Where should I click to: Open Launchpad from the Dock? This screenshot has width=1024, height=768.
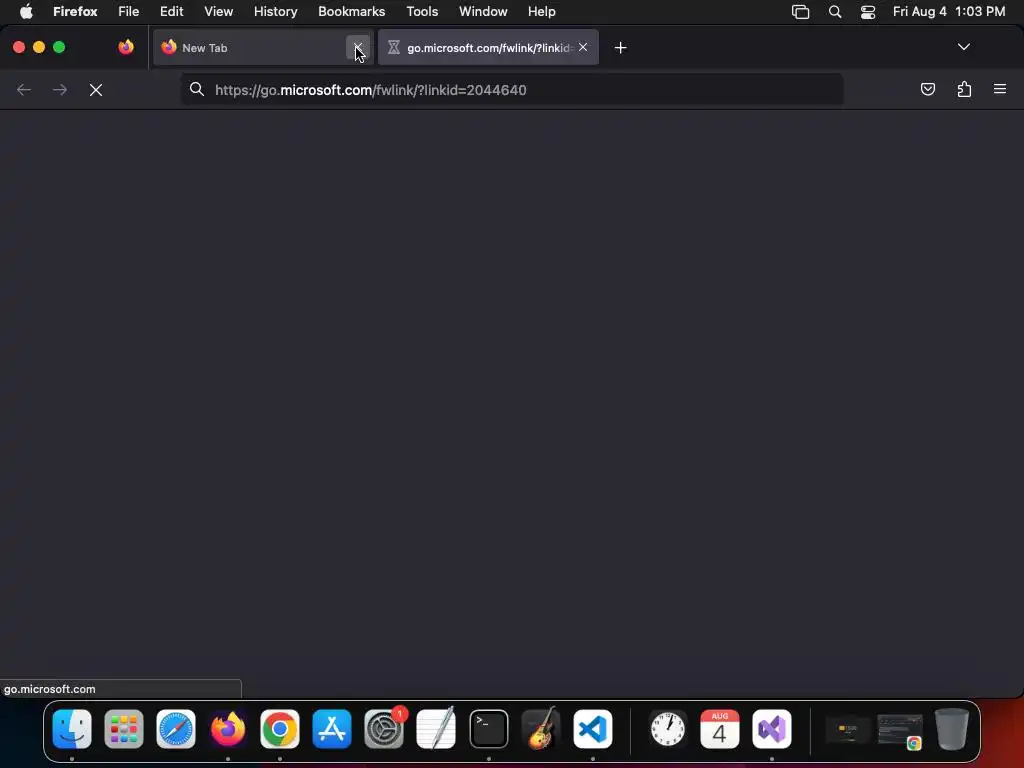tap(123, 729)
